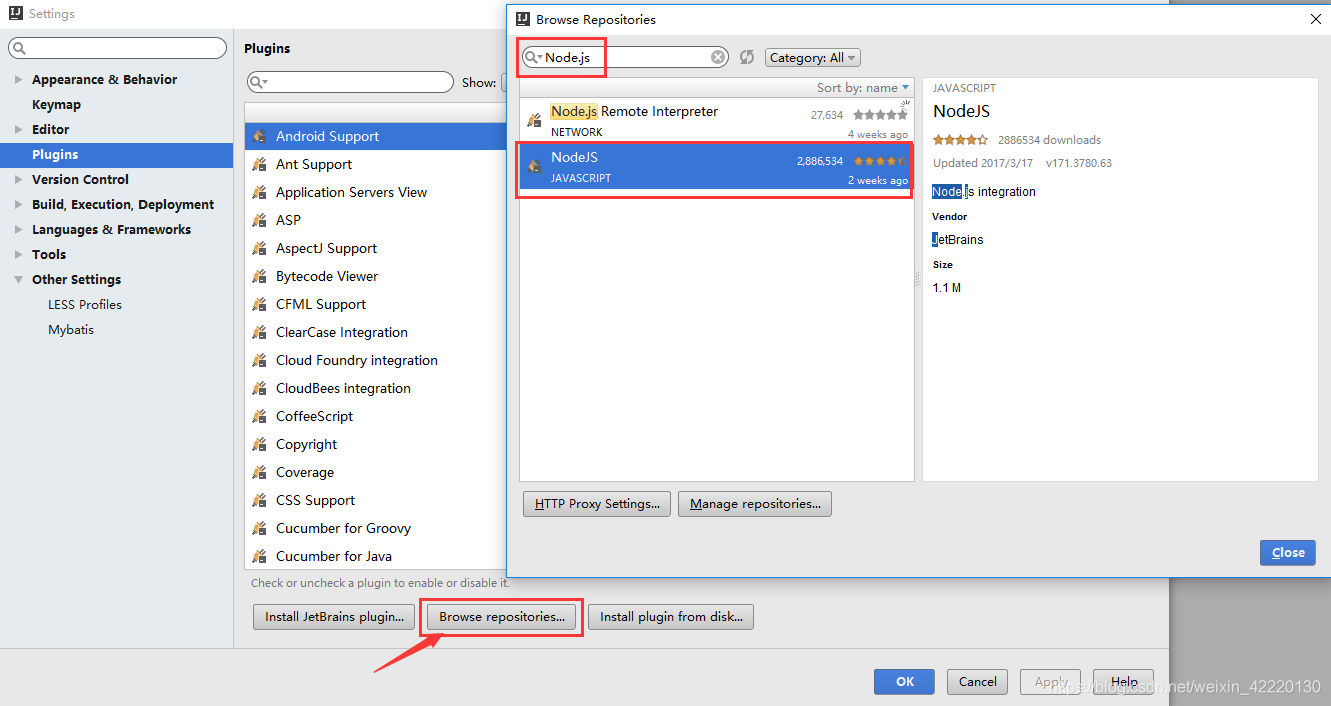Select Android Support plugin row
This screenshot has height=706, width=1331.
(x=376, y=136)
